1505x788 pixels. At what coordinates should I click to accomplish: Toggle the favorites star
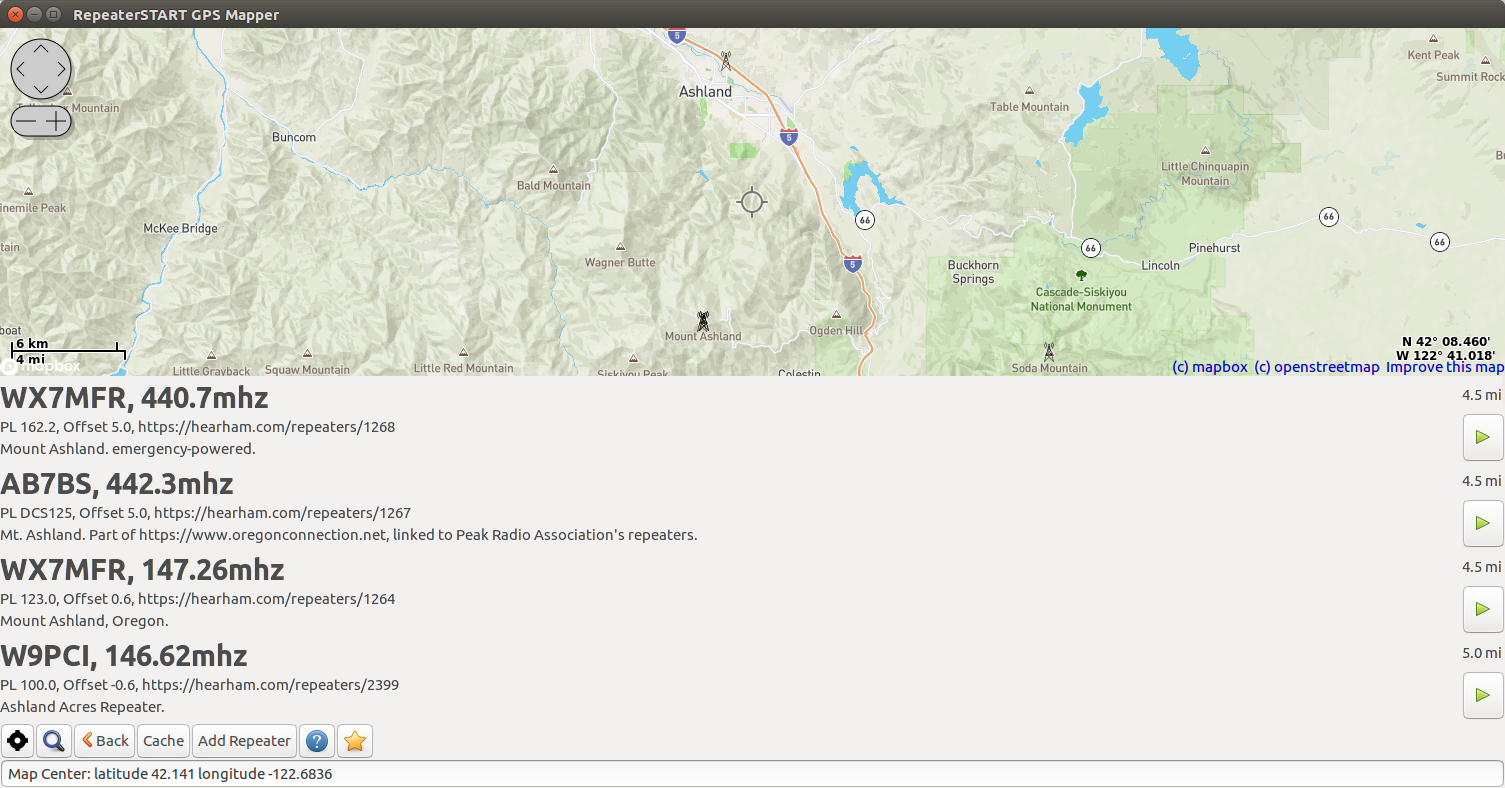pyautogui.click(x=354, y=740)
